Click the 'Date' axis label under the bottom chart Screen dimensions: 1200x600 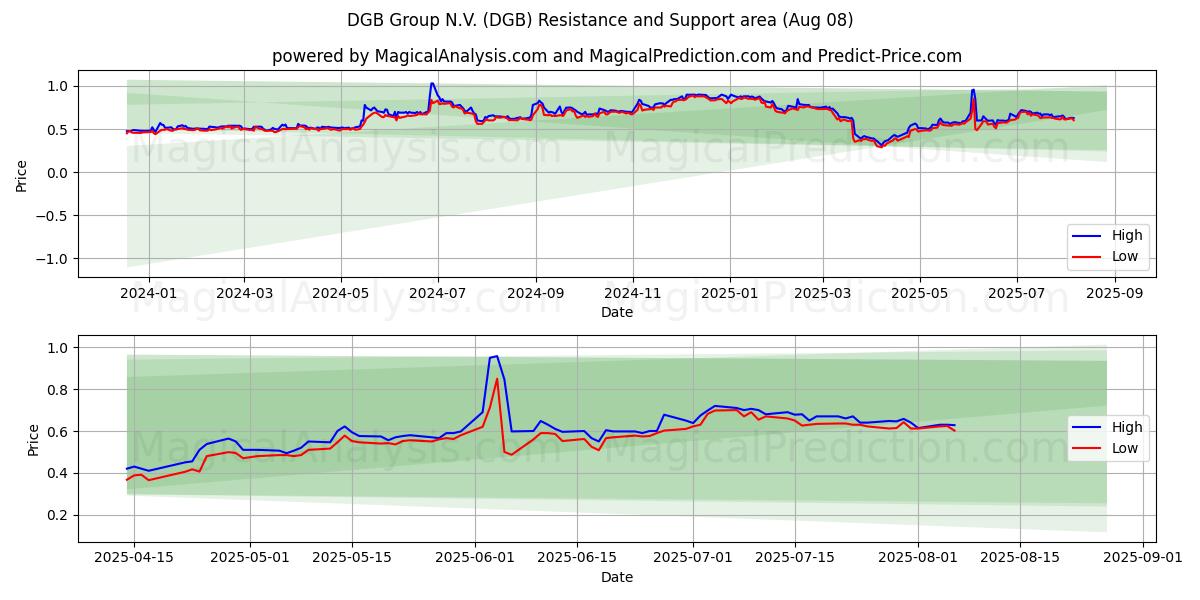(x=617, y=577)
